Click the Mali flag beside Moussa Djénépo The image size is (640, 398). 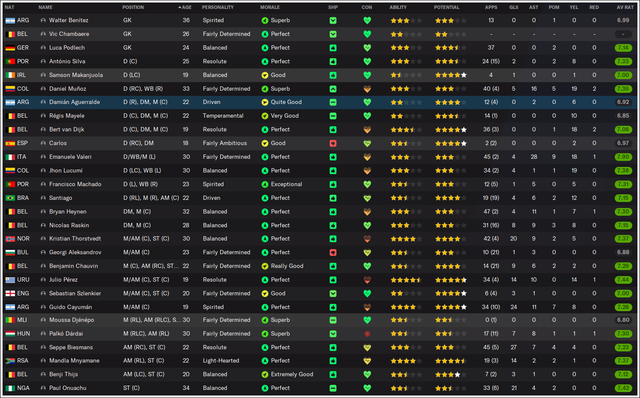10,320
